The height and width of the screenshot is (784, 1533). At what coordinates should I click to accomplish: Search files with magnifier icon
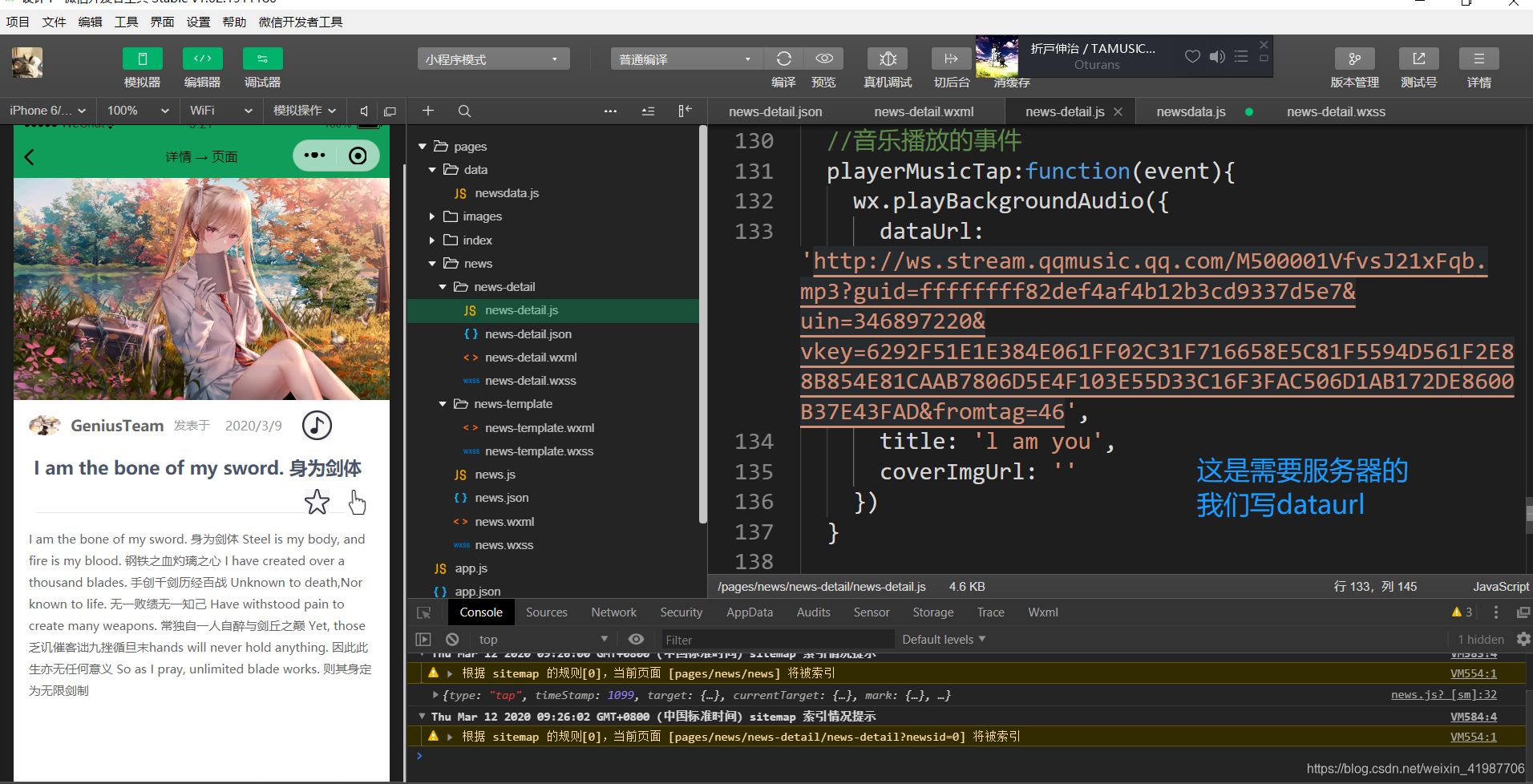pos(464,111)
